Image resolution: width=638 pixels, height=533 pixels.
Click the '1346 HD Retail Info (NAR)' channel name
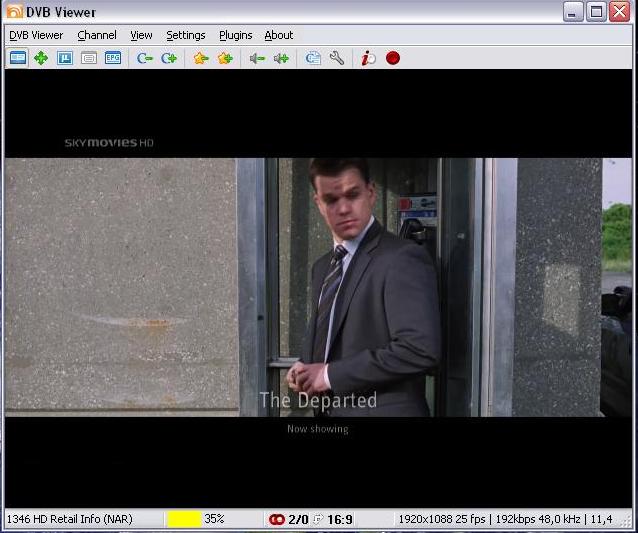tap(70, 519)
